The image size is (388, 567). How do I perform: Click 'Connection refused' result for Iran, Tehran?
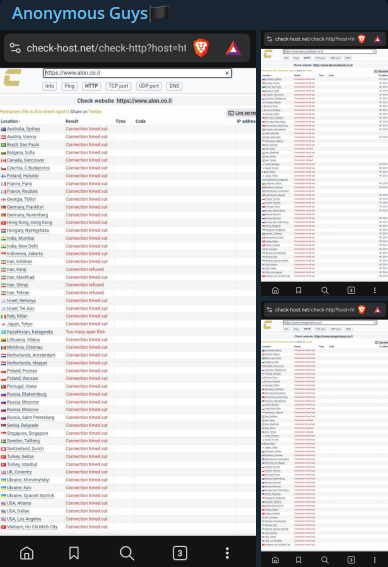(x=85, y=293)
